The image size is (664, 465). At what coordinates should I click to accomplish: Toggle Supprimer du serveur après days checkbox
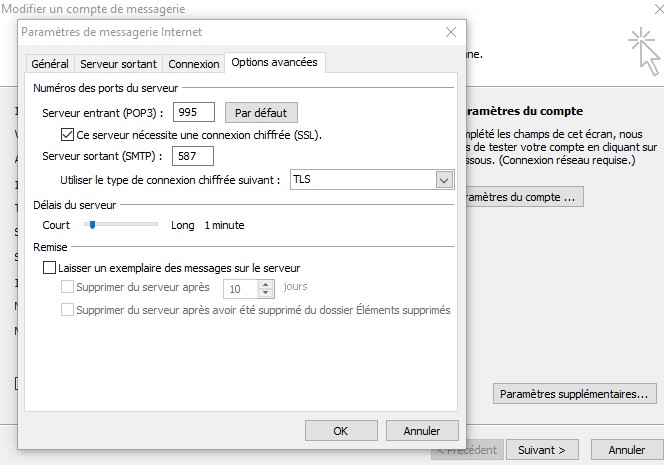[x=68, y=288]
